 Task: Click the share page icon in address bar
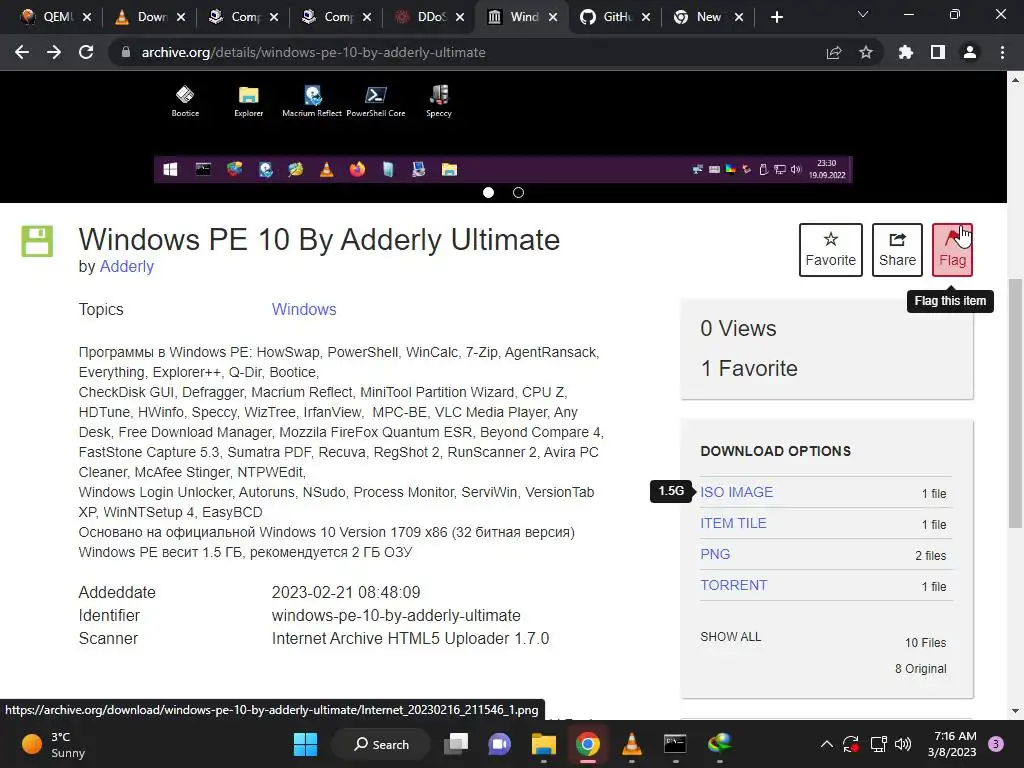point(834,52)
